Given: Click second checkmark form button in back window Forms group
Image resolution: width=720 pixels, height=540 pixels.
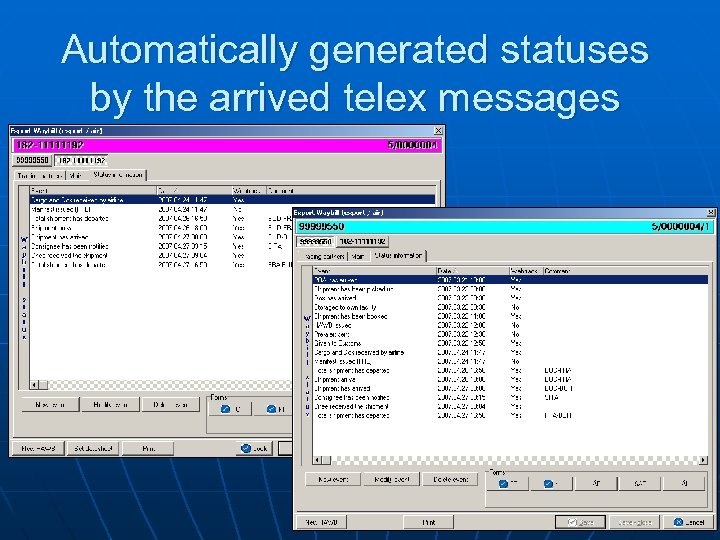Looking at the screenshot, I should 275,409.
